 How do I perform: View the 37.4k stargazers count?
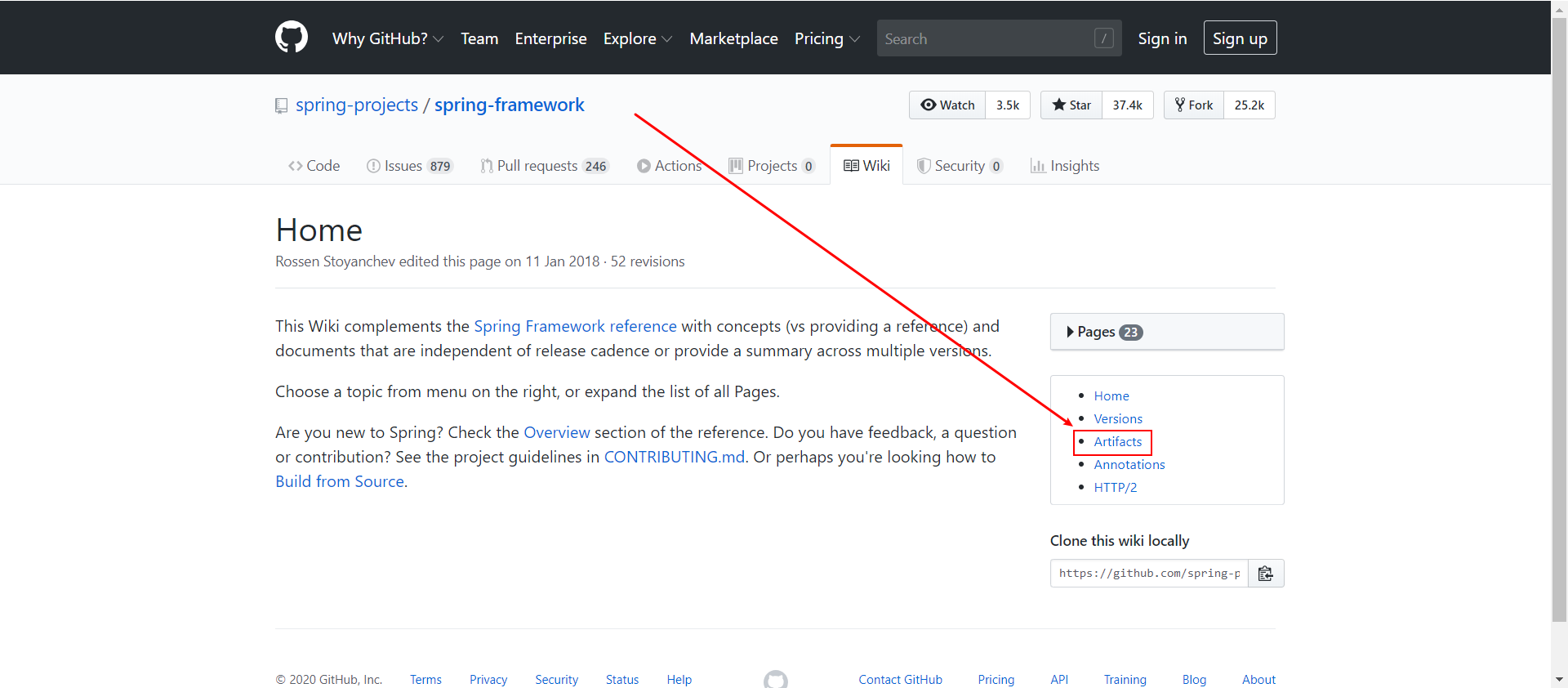(1127, 105)
